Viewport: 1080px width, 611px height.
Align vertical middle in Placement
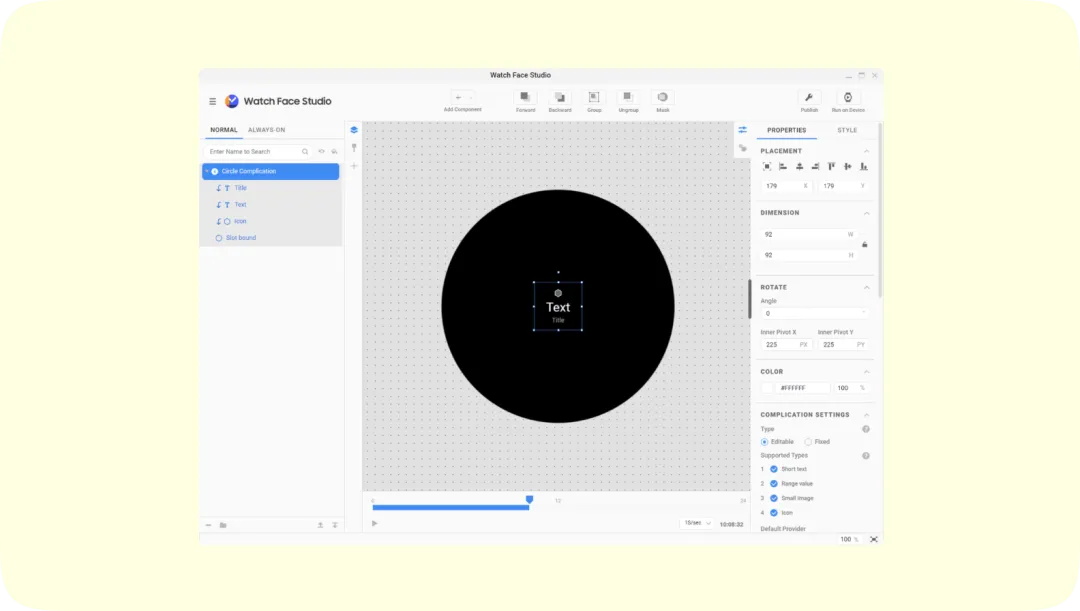[848, 167]
